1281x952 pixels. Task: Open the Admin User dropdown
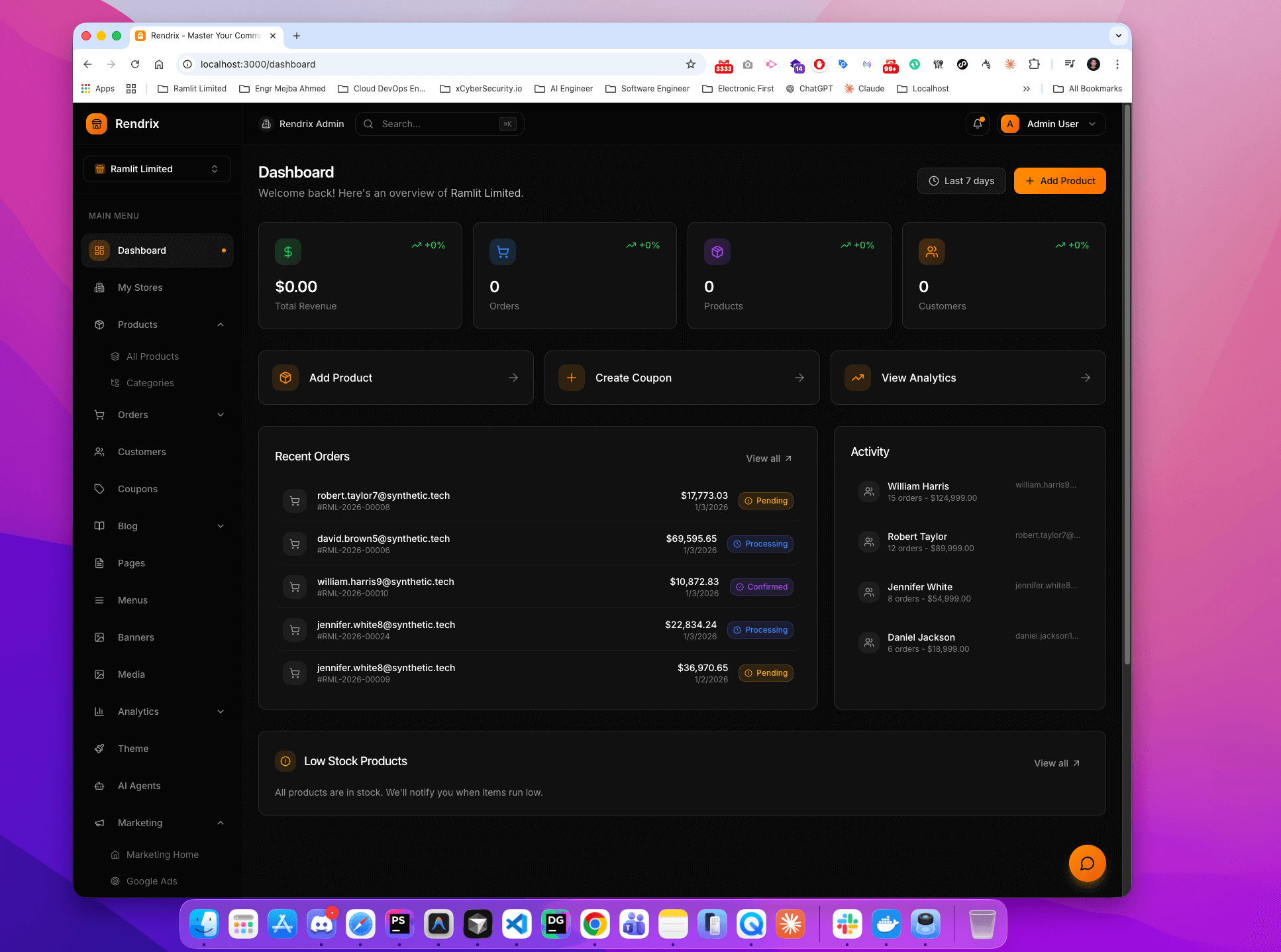tap(1051, 124)
